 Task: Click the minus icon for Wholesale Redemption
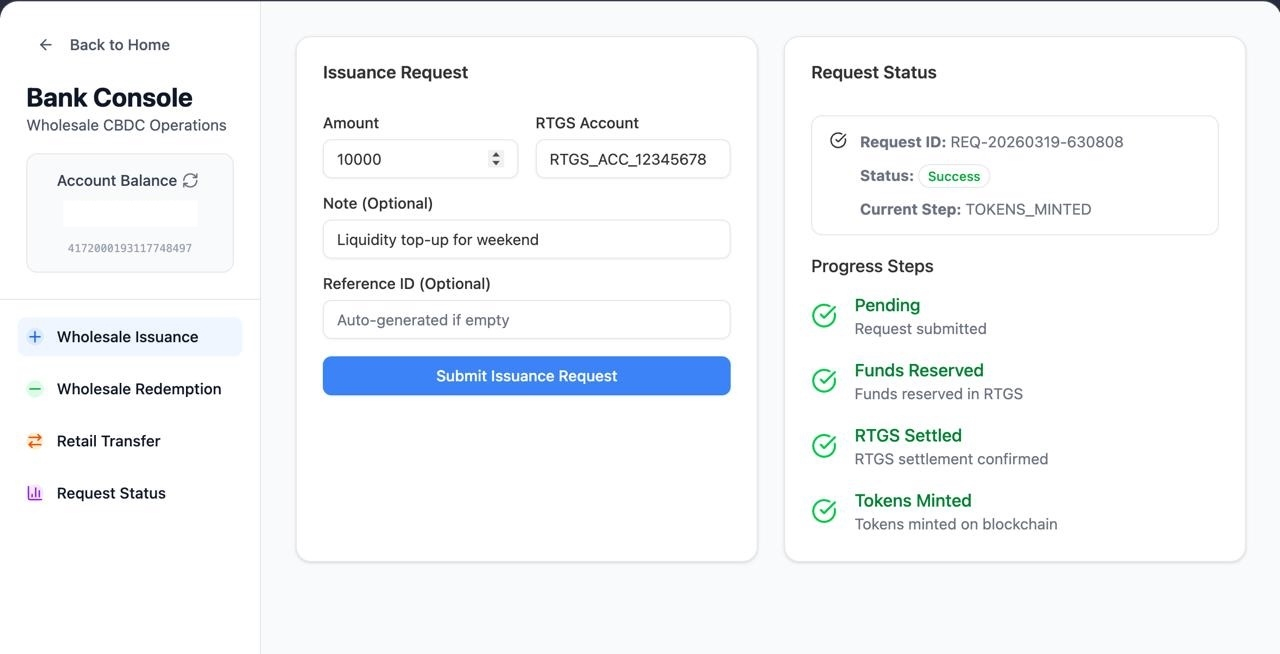click(x=35, y=389)
